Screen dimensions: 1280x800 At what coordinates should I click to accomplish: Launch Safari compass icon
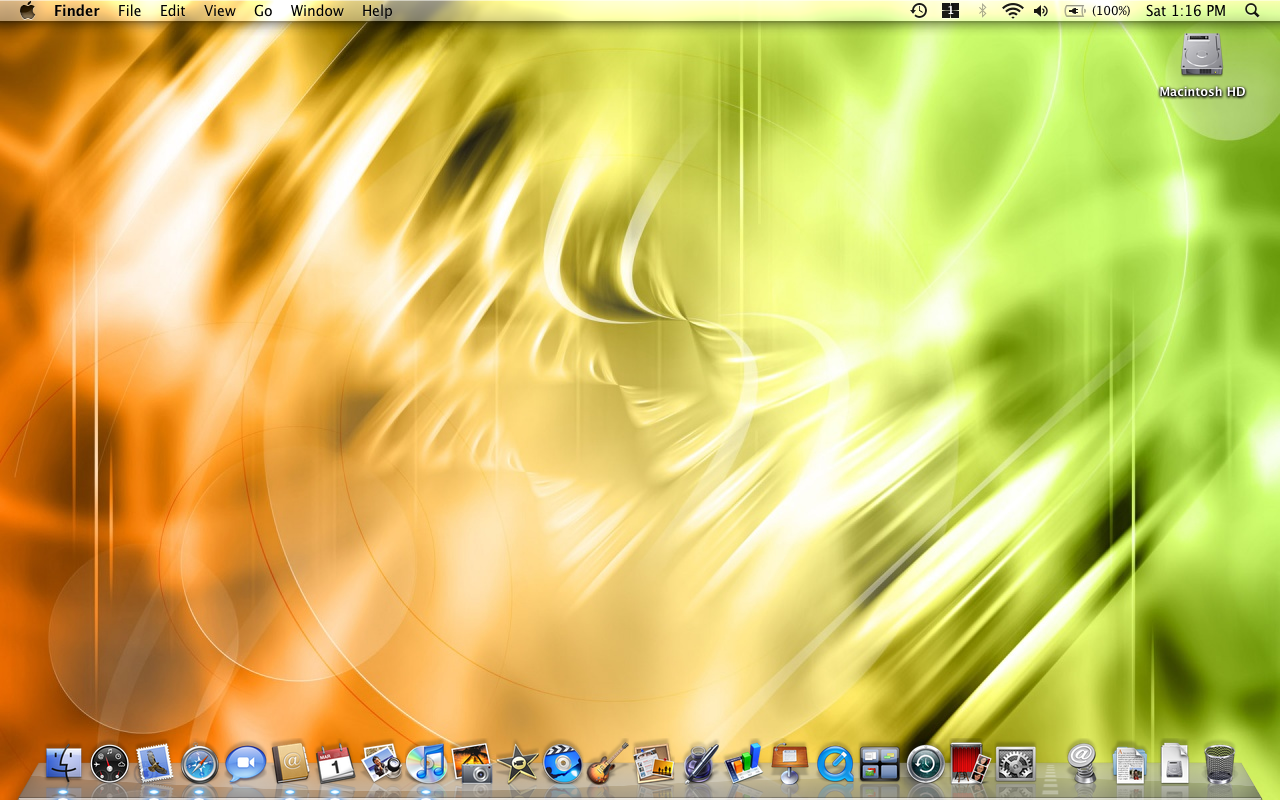[199, 765]
